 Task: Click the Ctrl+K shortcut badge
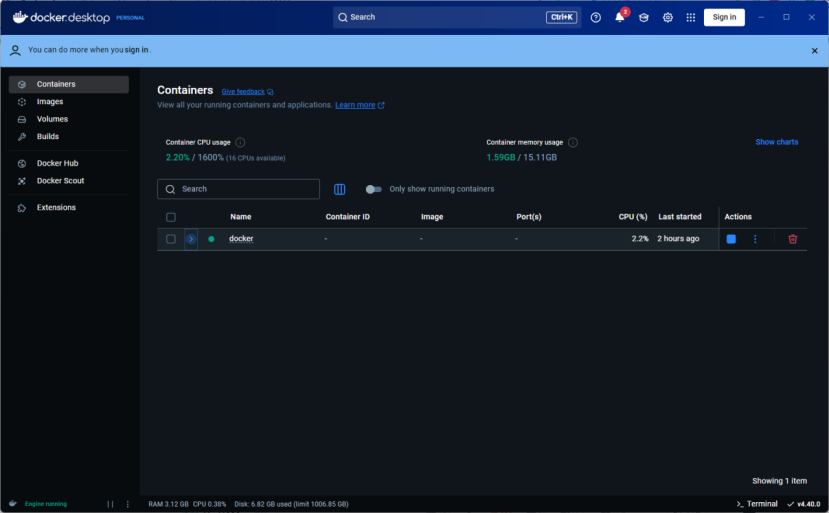click(x=561, y=17)
